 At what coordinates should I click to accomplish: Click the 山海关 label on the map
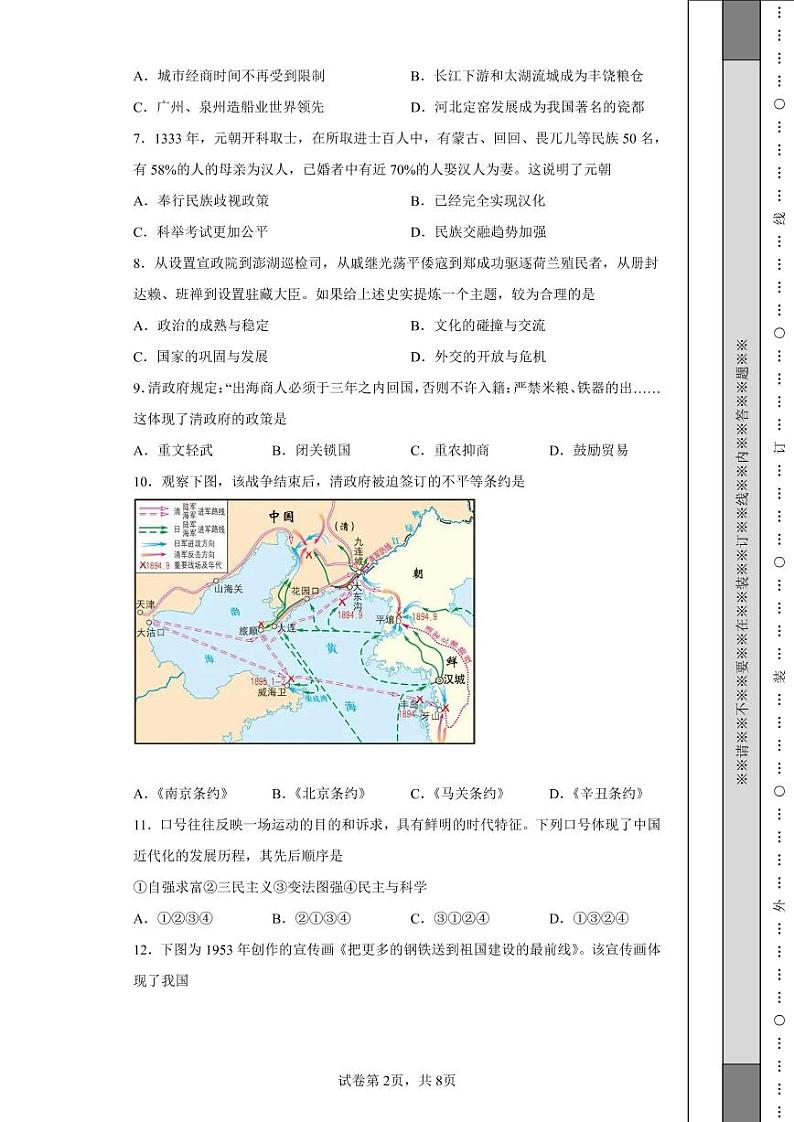click(230, 589)
